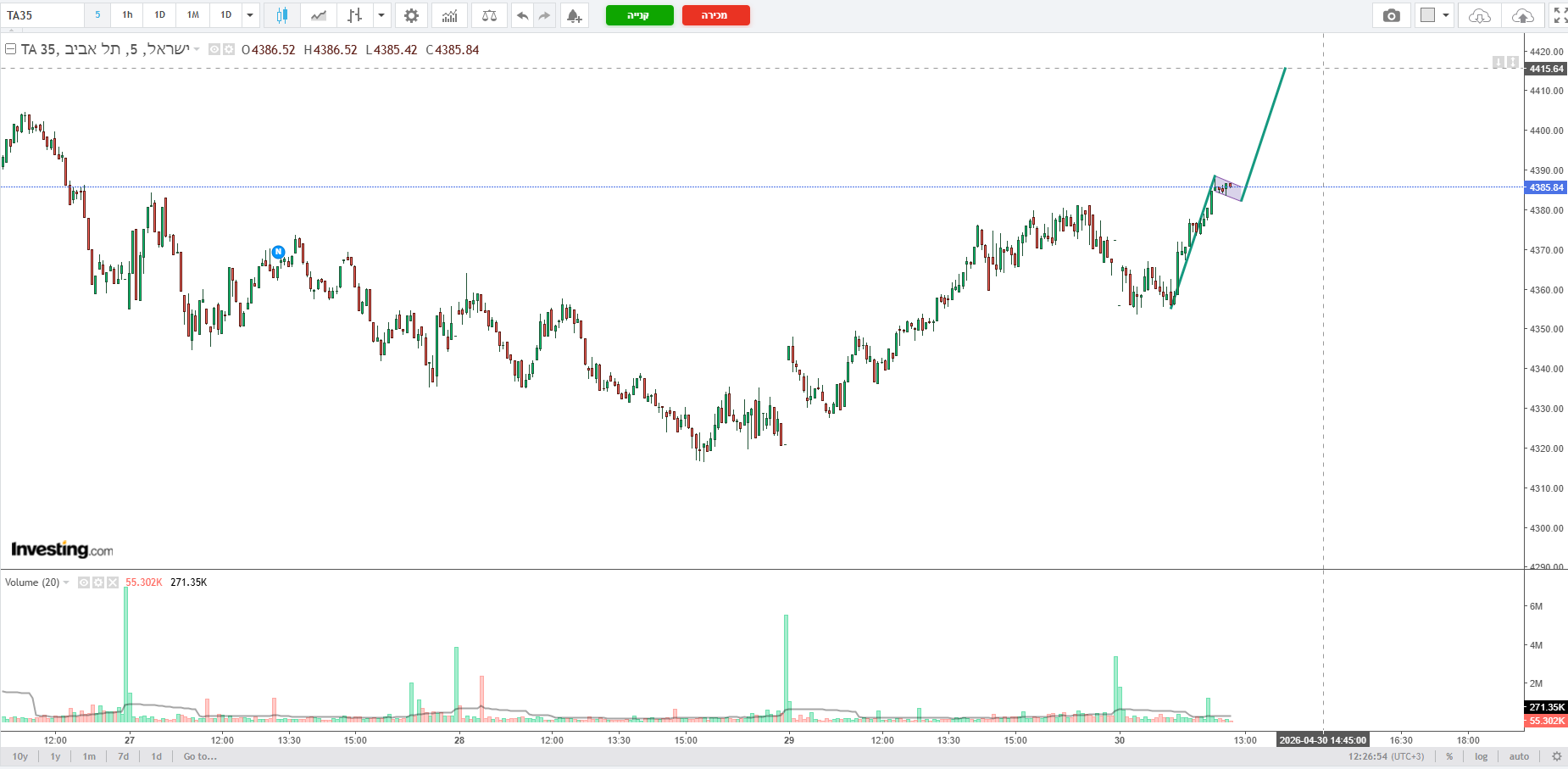Open Volume indicator settings gear
Screen dimensions: 1568x769
98,582
